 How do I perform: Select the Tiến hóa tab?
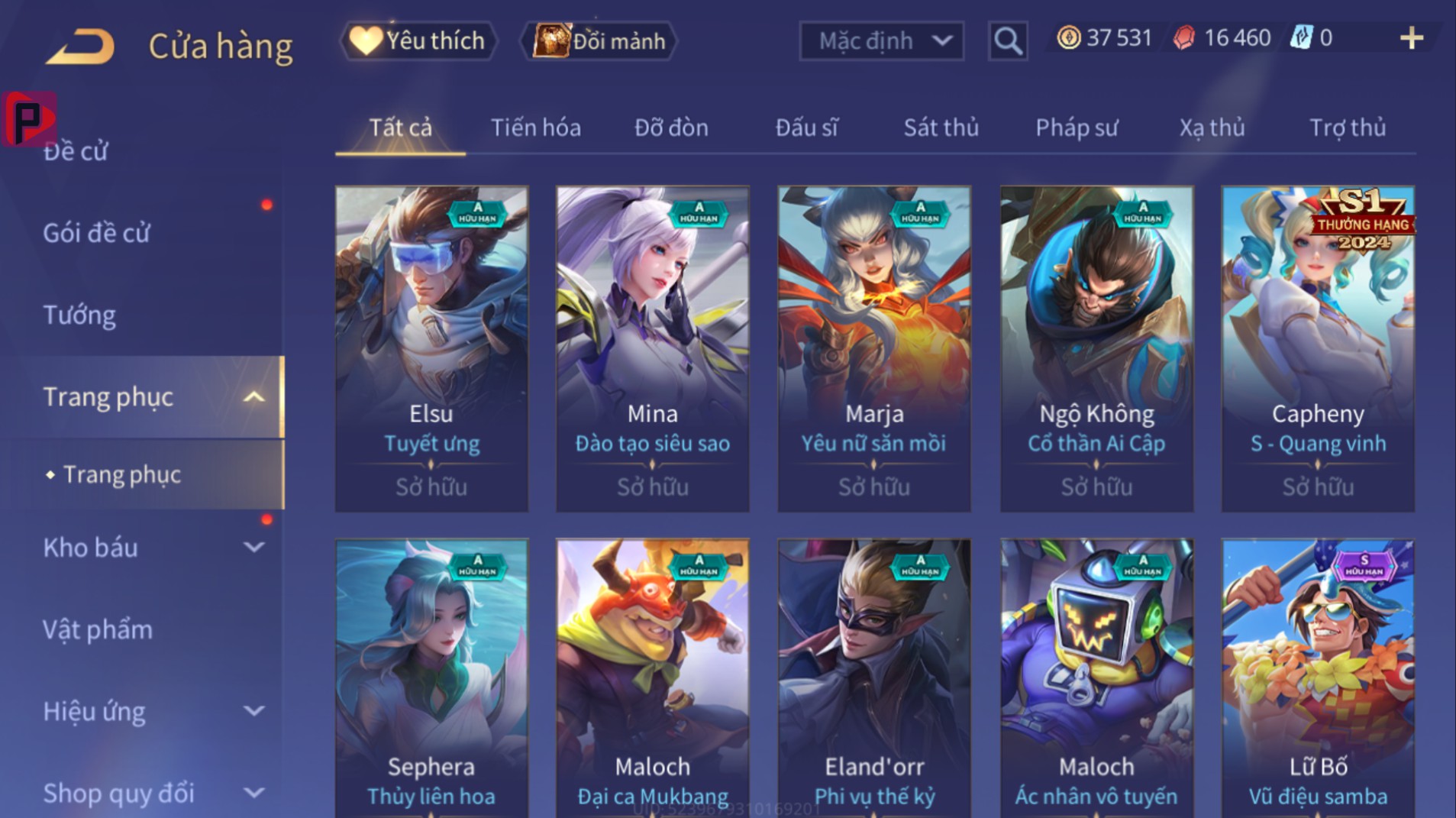click(535, 128)
